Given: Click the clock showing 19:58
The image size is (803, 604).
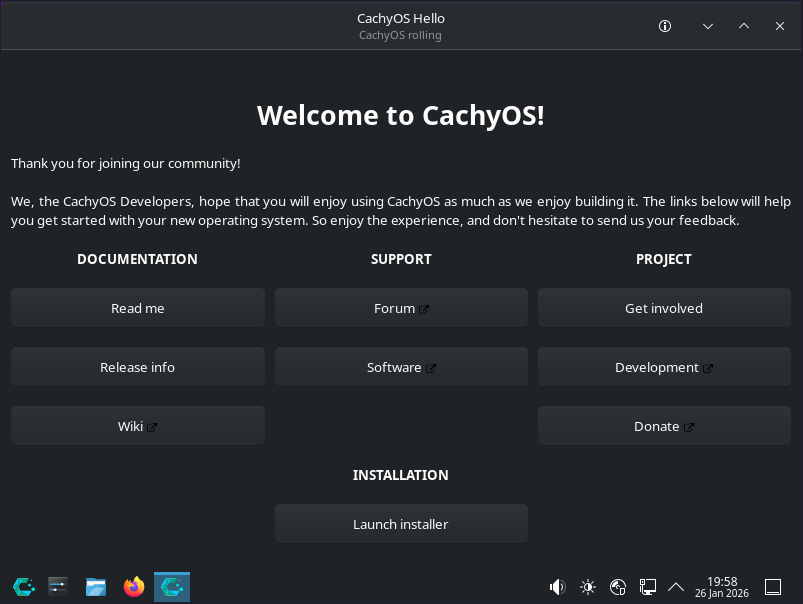Looking at the screenshot, I should [722, 587].
